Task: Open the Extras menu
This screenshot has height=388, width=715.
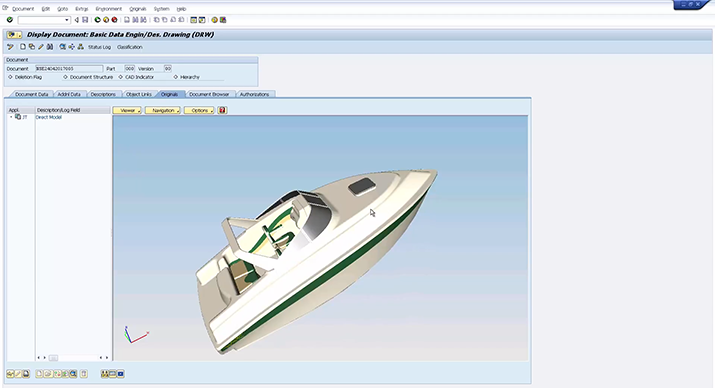Action: click(x=82, y=9)
